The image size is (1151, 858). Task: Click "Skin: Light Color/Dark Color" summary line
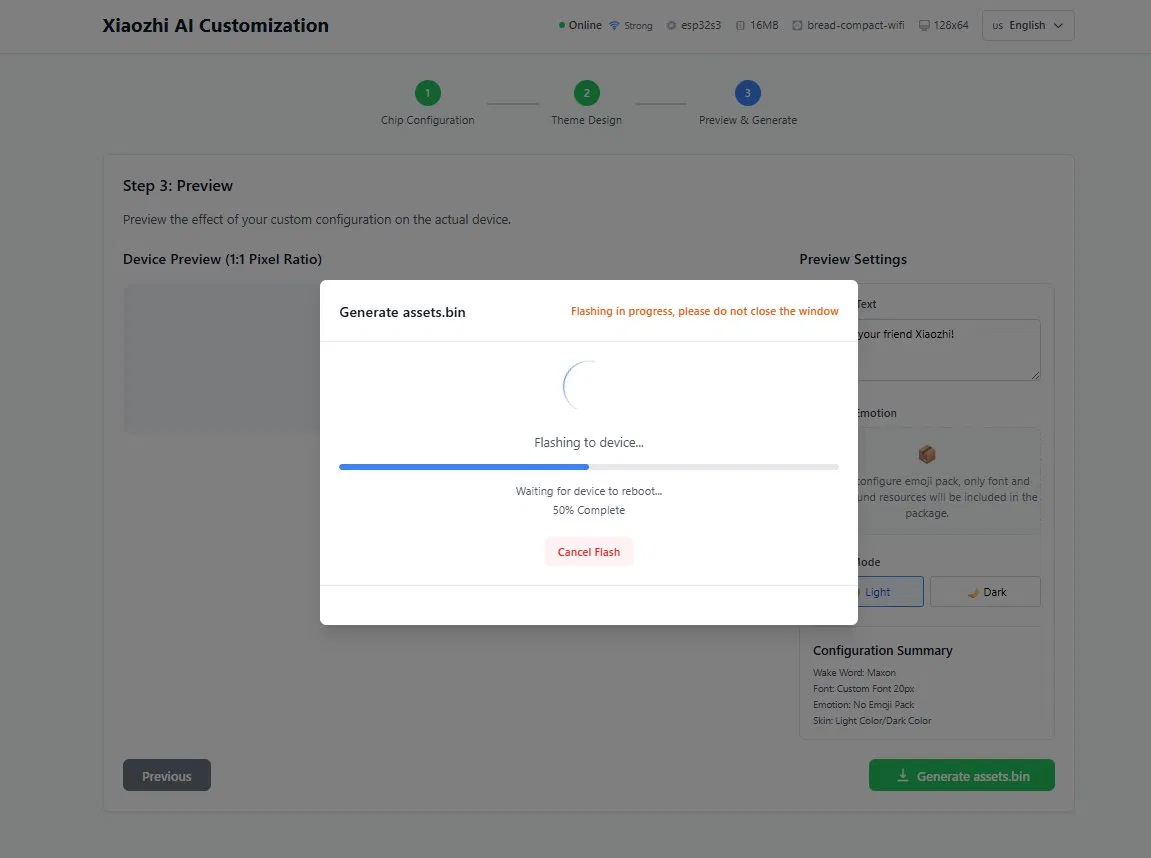(x=871, y=721)
